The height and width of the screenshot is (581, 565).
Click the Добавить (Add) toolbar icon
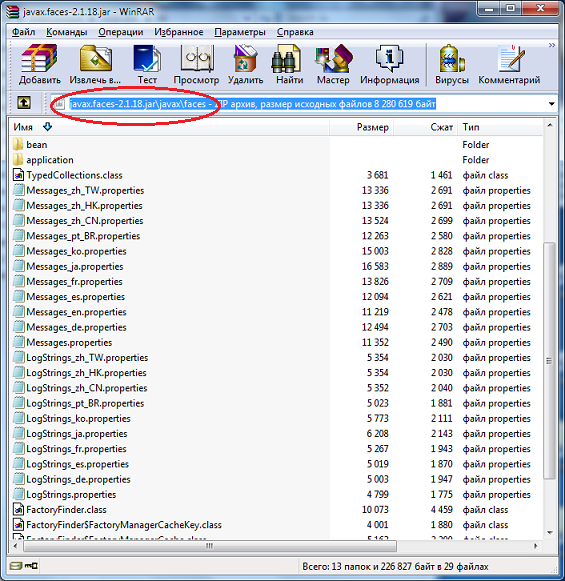[x=39, y=59]
